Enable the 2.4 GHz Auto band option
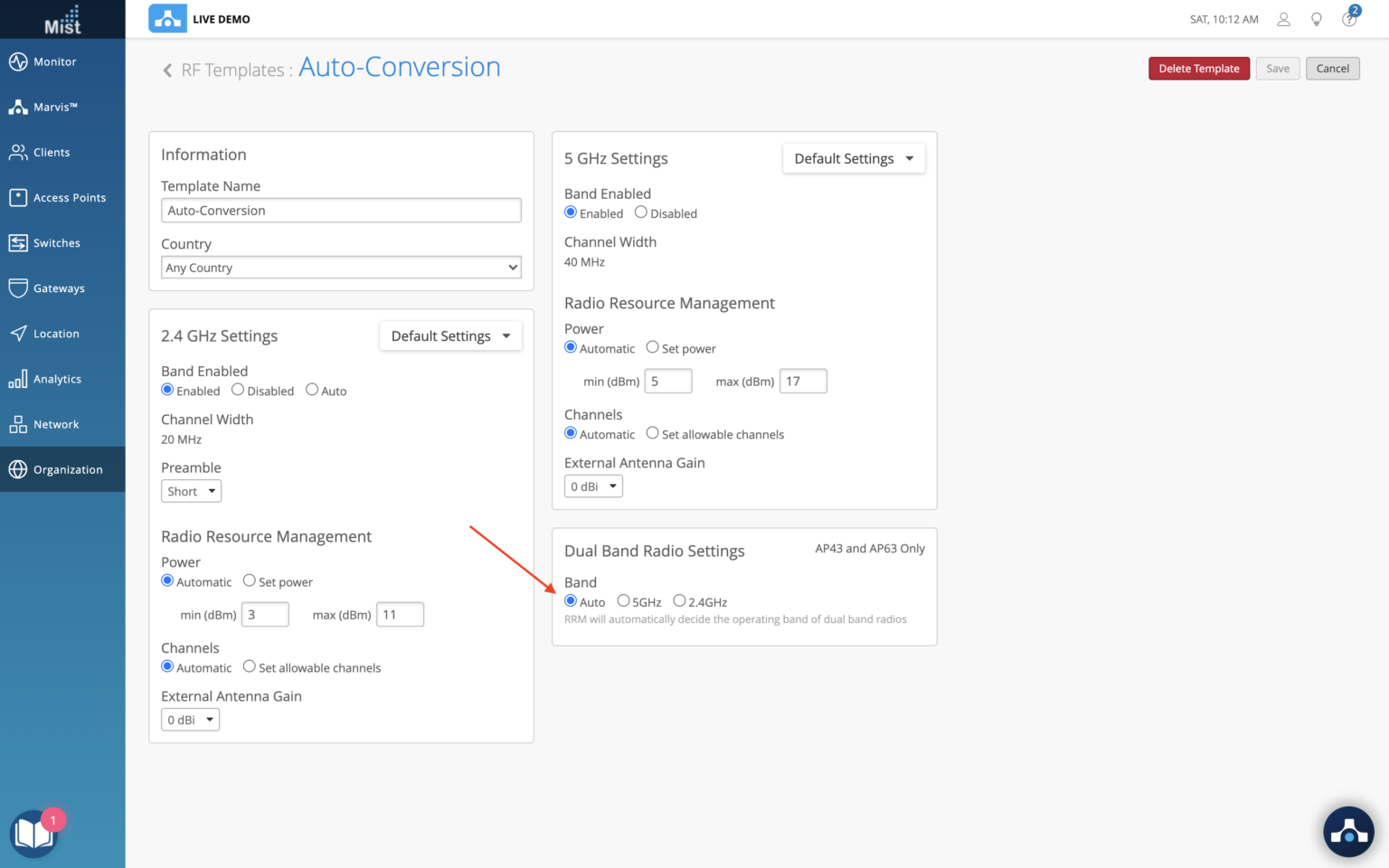The height and width of the screenshot is (868, 1389). [x=312, y=390]
